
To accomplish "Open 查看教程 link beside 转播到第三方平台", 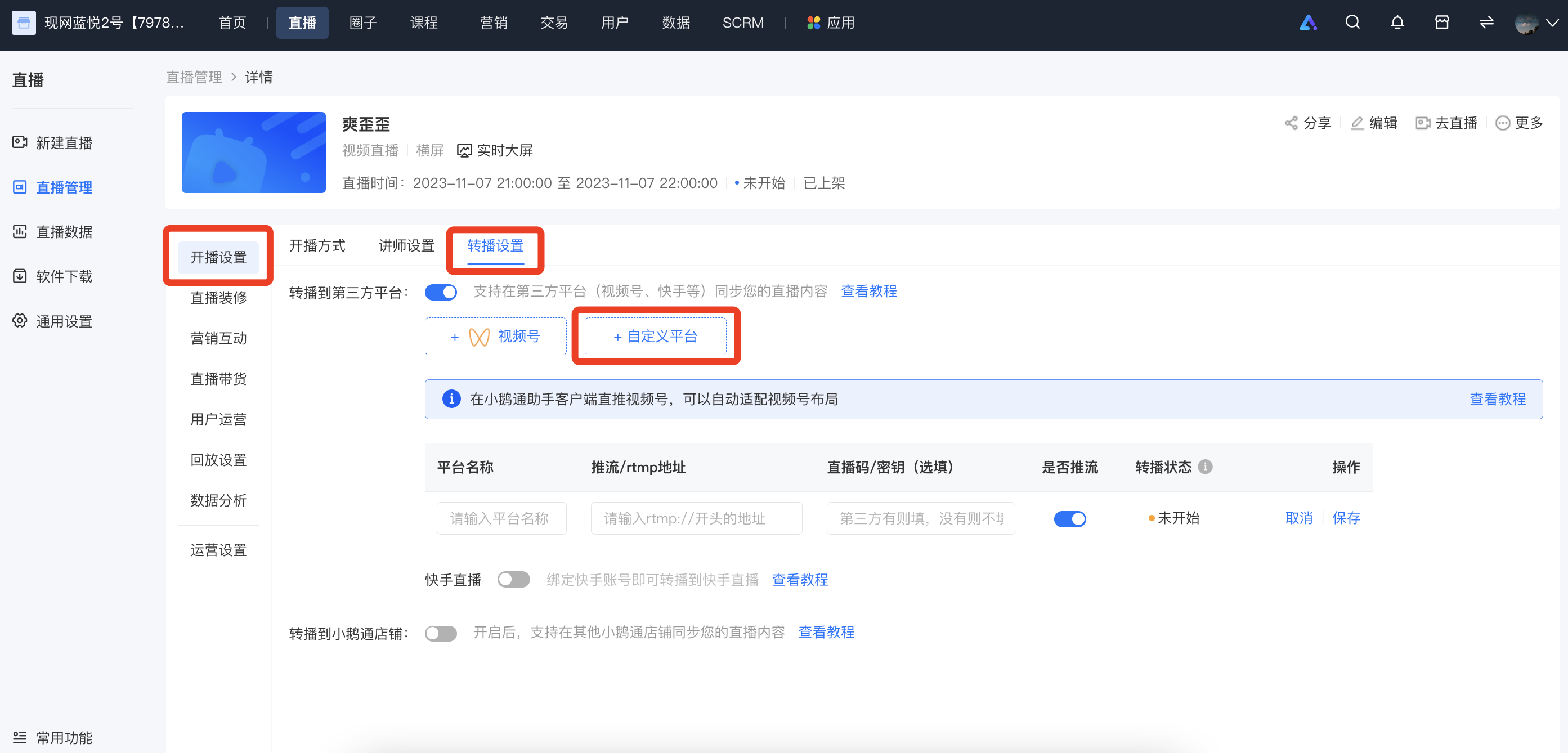I will tap(868, 291).
